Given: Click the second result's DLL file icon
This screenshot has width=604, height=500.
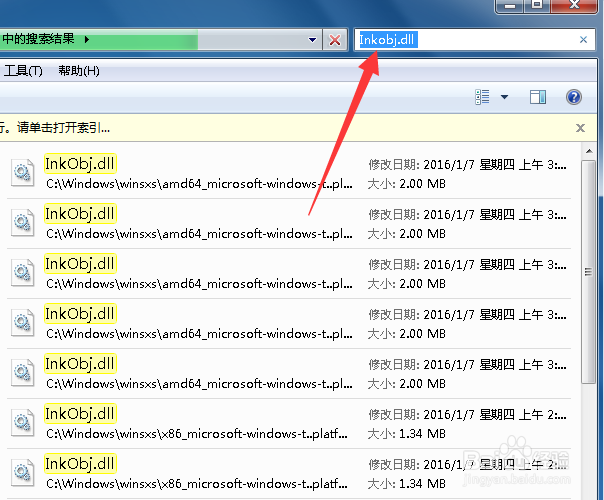Looking at the screenshot, I should 22,222.
